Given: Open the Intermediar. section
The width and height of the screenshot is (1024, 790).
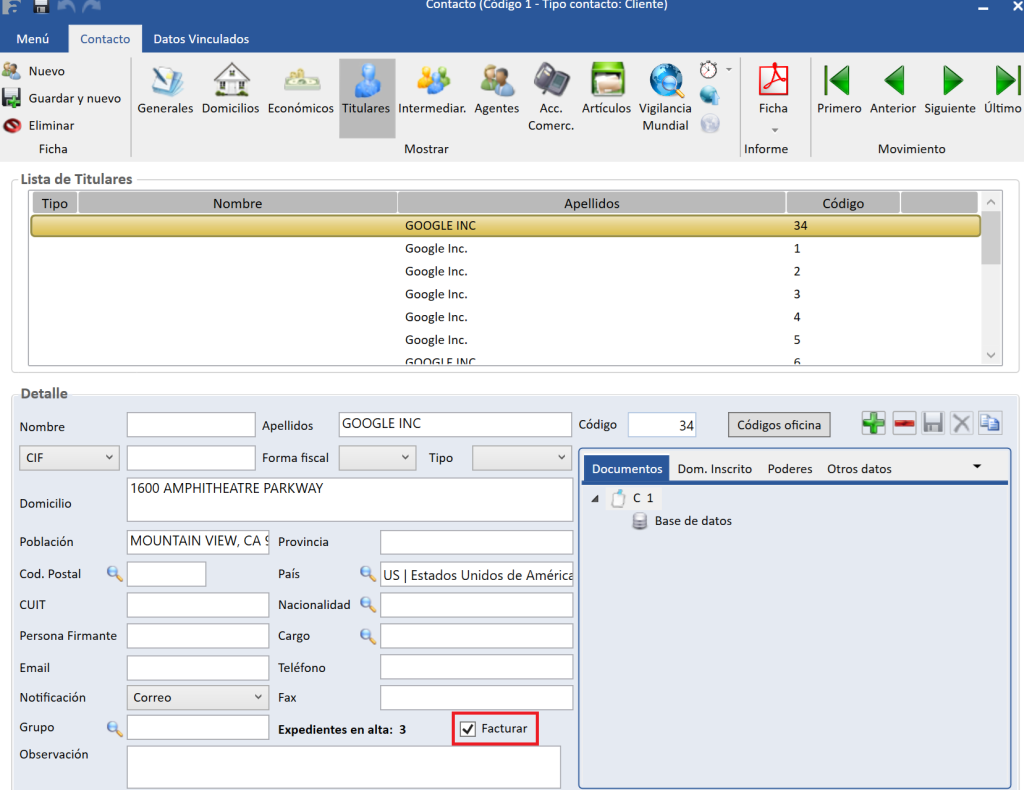Looking at the screenshot, I should point(432,89).
